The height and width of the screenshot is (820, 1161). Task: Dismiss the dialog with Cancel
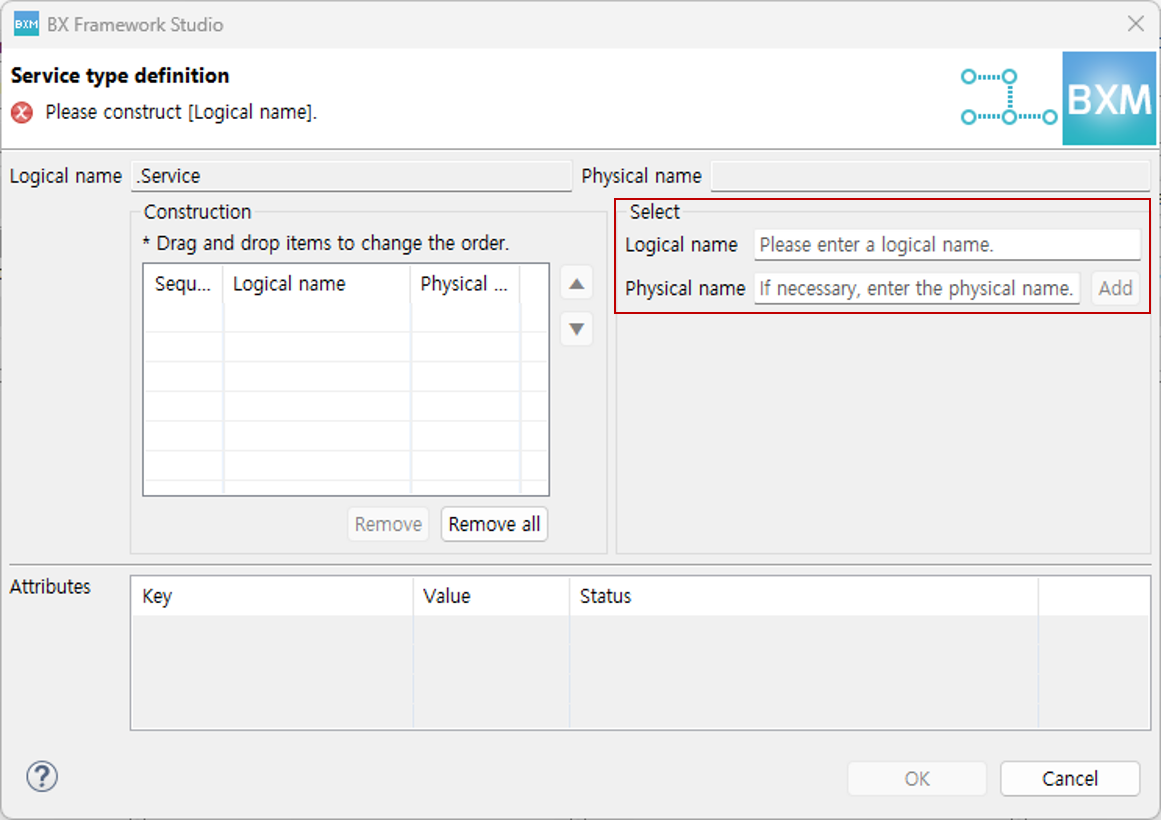(1069, 779)
